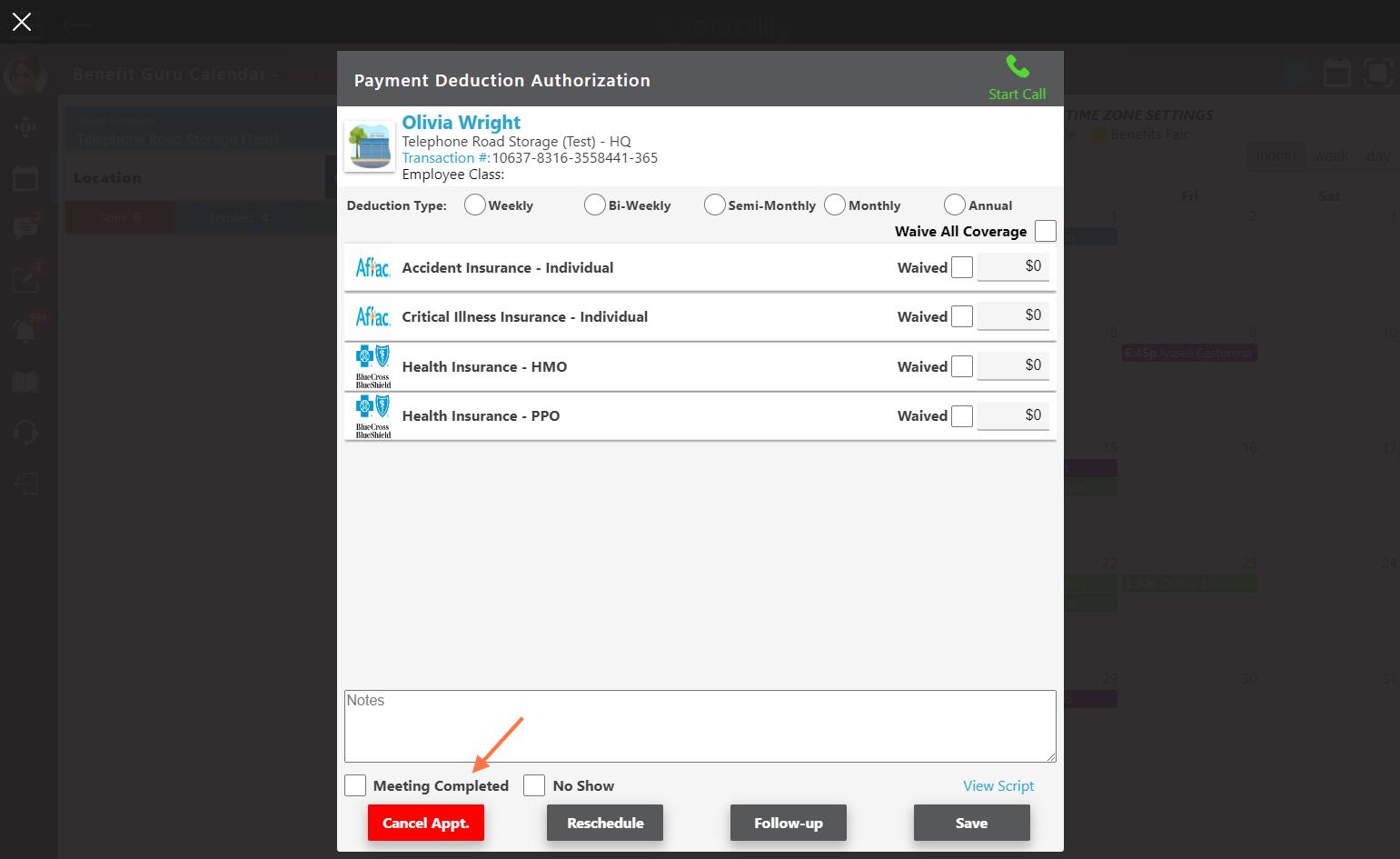The width and height of the screenshot is (1400, 859).
Task: Select the Semi-Monthly deduction type
Action: coord(715,205)
